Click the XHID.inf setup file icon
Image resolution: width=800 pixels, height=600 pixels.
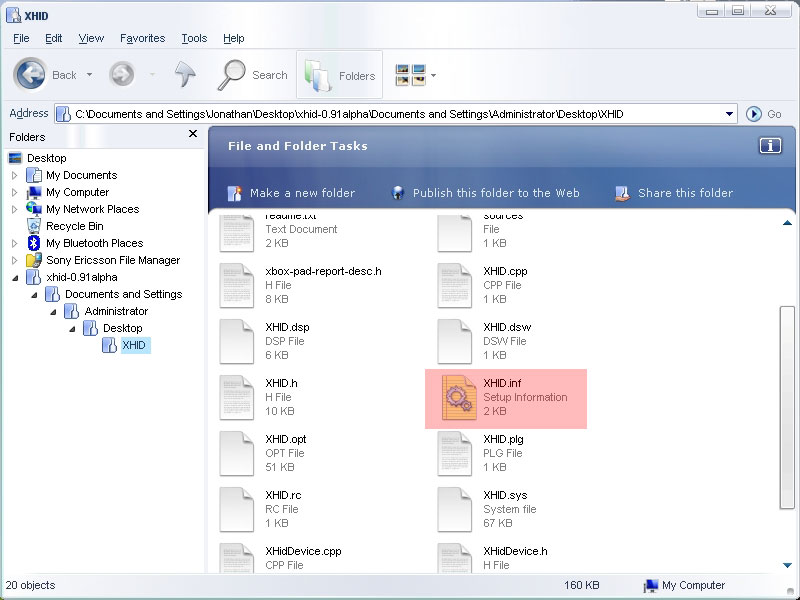click(455, 398)
